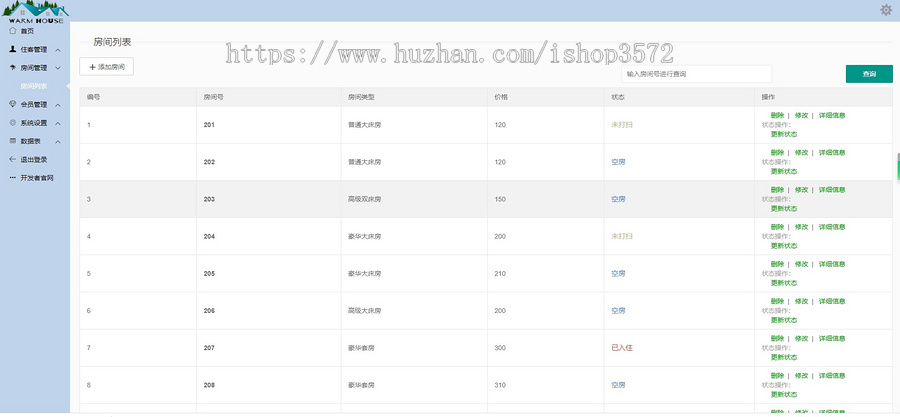The image size is (900, 417).
Task: Open 开发者官网 link
Action: tap(37, 178)
